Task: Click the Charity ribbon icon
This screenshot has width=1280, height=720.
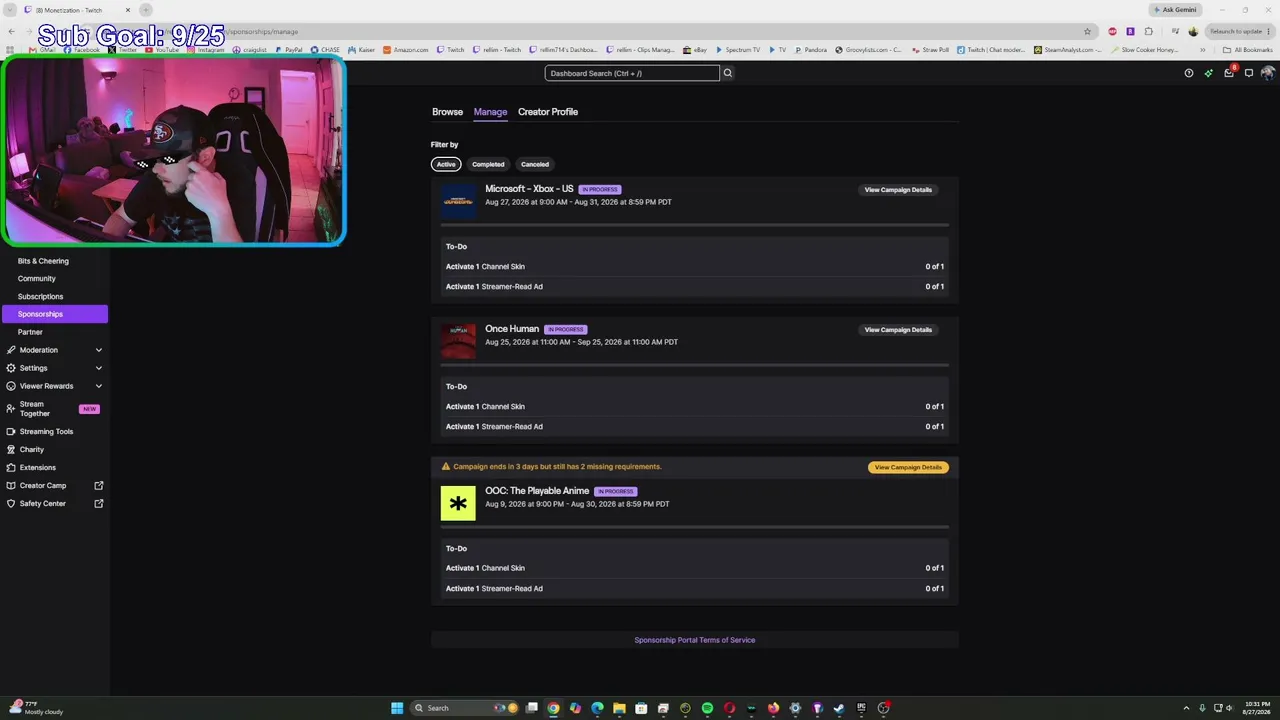Action: pyautogui.click(x=11, y=450)
